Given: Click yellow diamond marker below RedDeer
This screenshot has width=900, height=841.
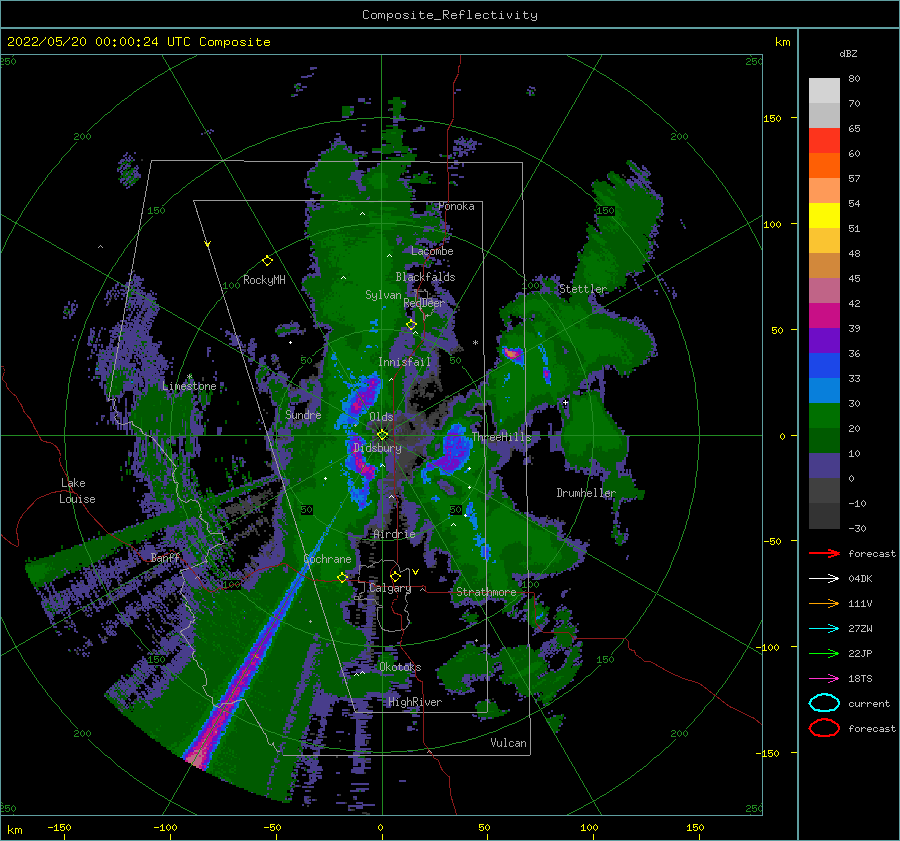Looking at the screenshot, I should click(411, 325).
